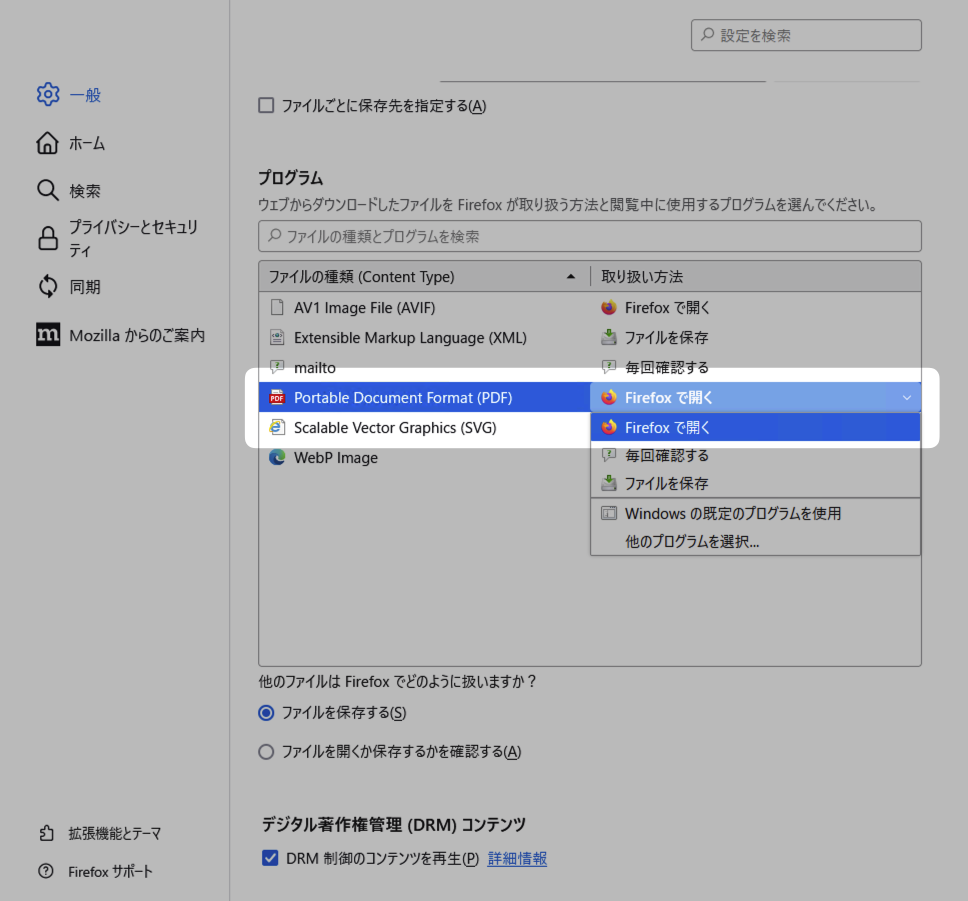Click the SVG file type icon
Screen dimensions: 968x901
point(277,427)
